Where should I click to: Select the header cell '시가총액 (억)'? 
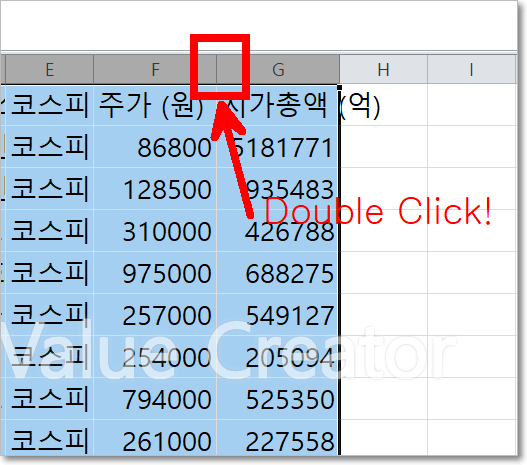(x=278, y=105)
